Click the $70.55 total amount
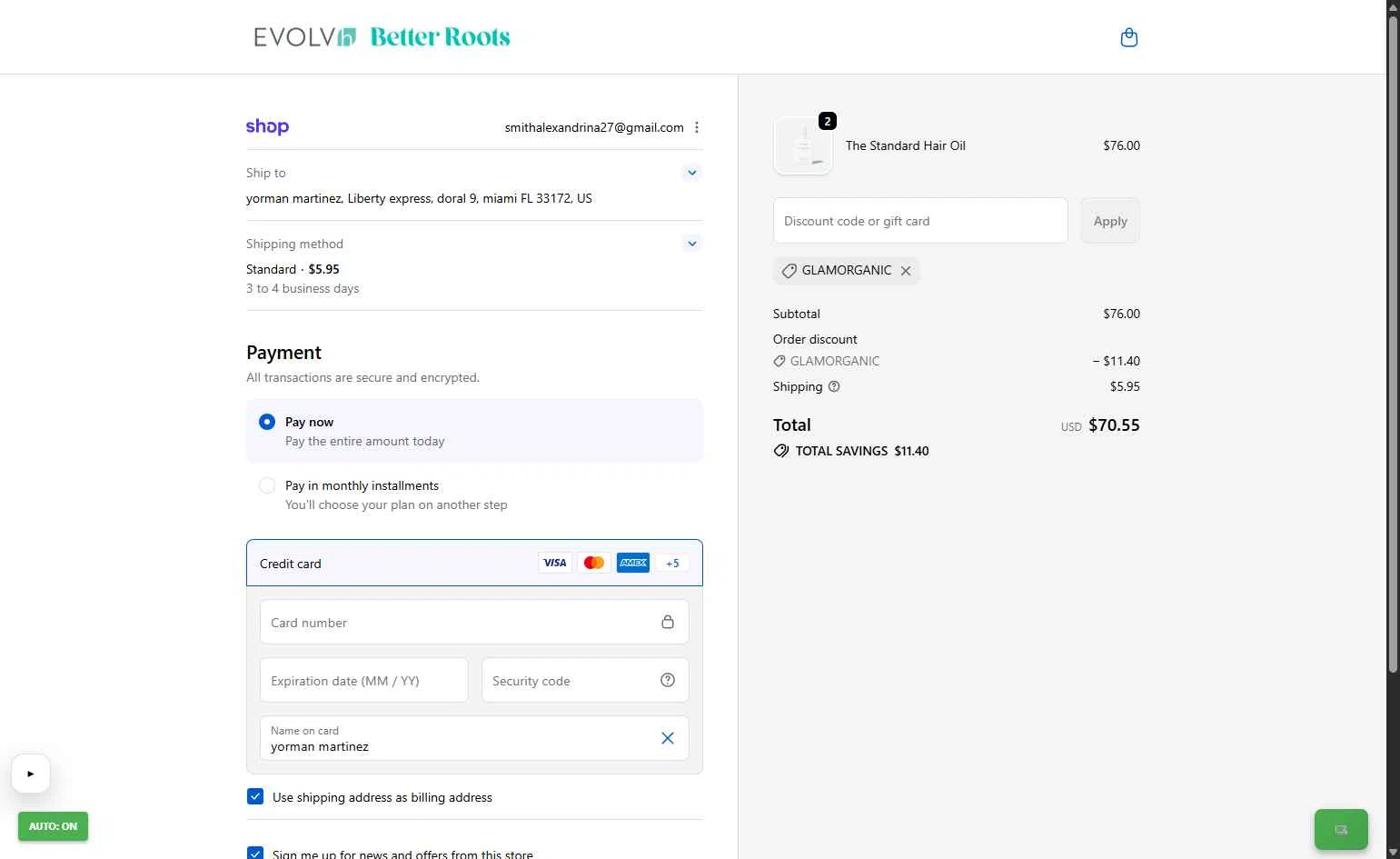 (x=1114, y=425)
